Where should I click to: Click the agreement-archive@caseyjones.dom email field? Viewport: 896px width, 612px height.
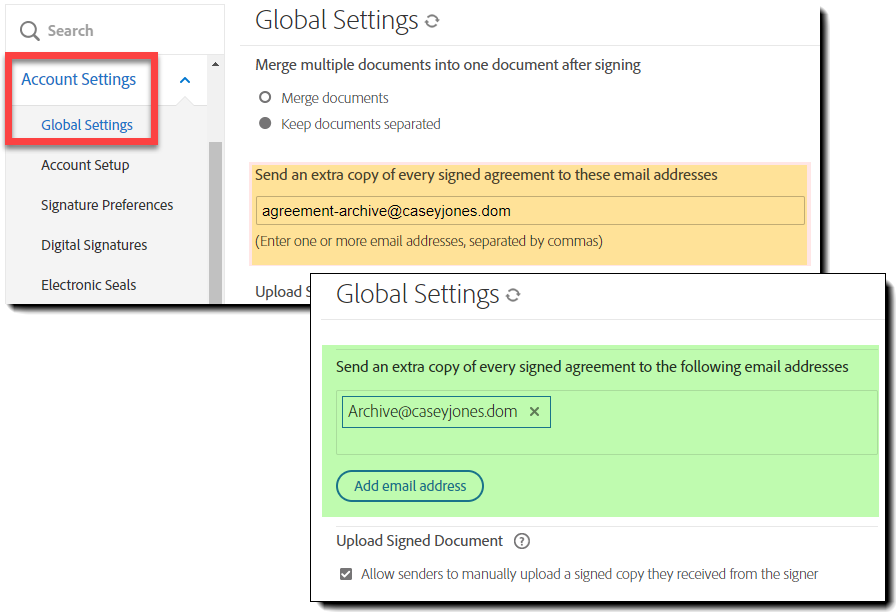tap(530, 211)
